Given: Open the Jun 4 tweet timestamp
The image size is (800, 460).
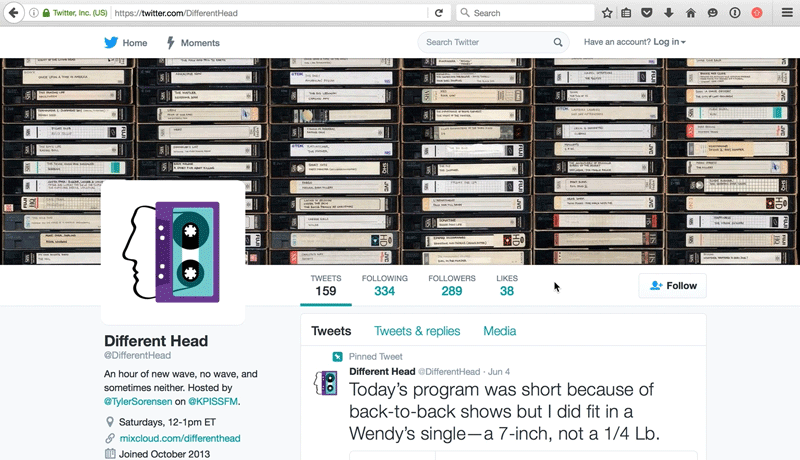Looking at the screenshot, I should click(498, 372).
